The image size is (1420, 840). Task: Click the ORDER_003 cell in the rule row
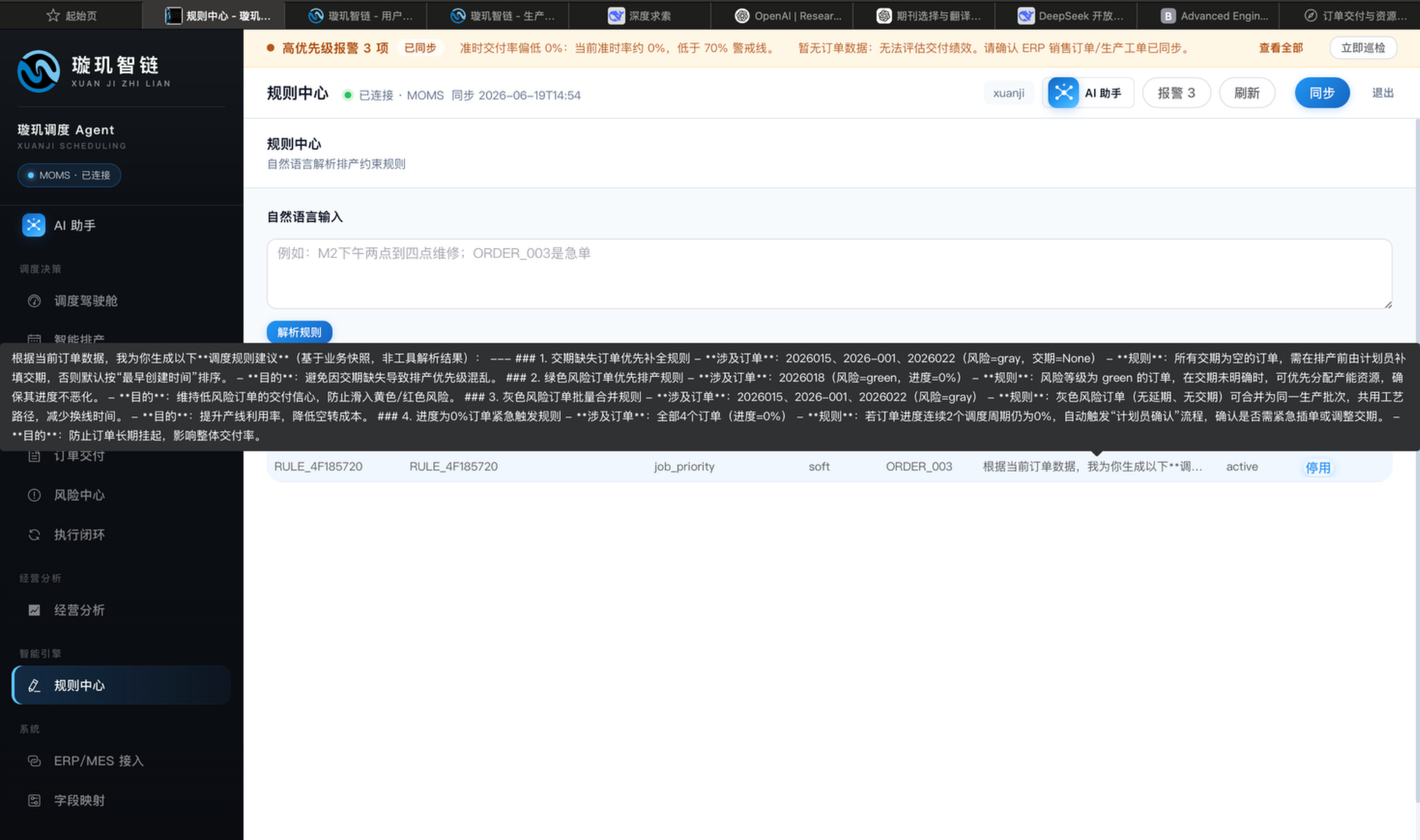(919, 467)
